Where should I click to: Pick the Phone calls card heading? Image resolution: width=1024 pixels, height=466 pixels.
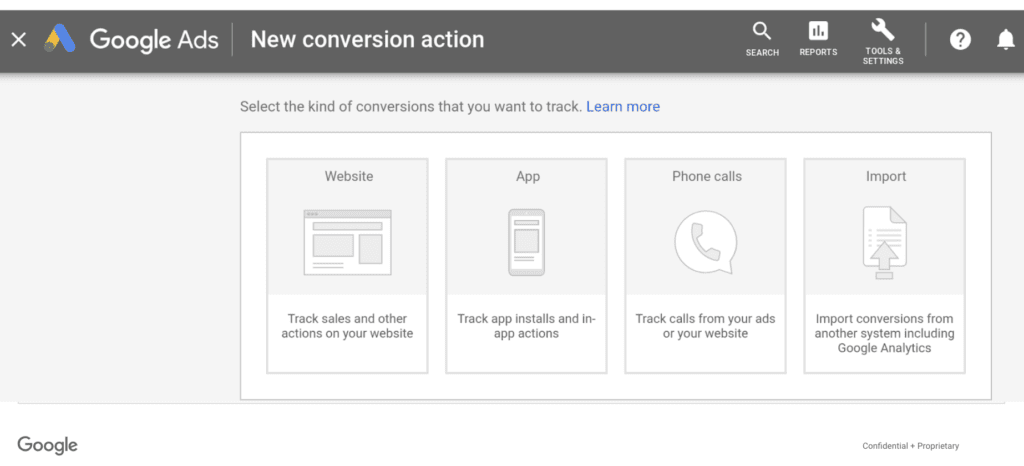point(706,176)
